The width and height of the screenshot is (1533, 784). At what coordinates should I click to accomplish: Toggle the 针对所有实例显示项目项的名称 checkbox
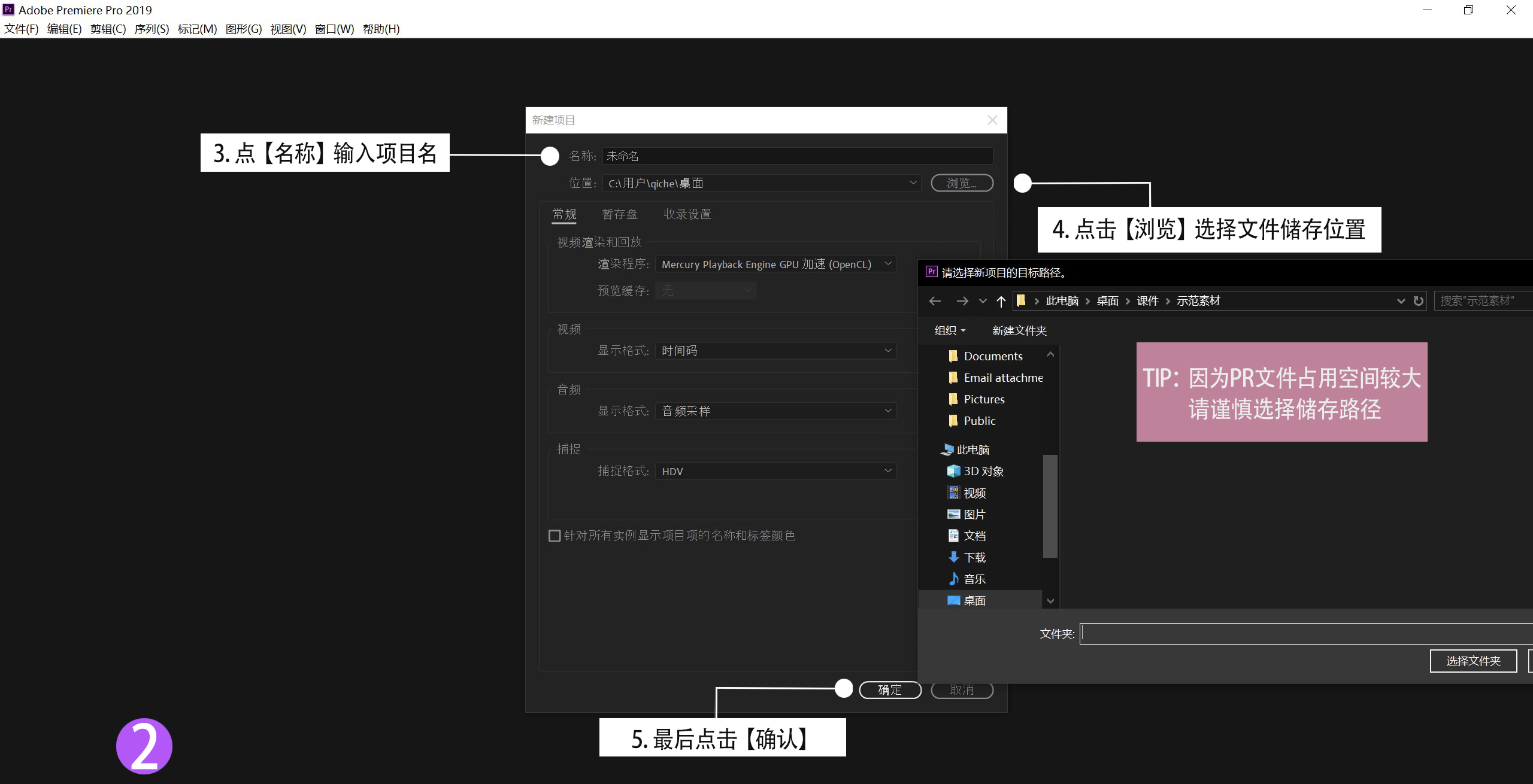coord(555,536)
